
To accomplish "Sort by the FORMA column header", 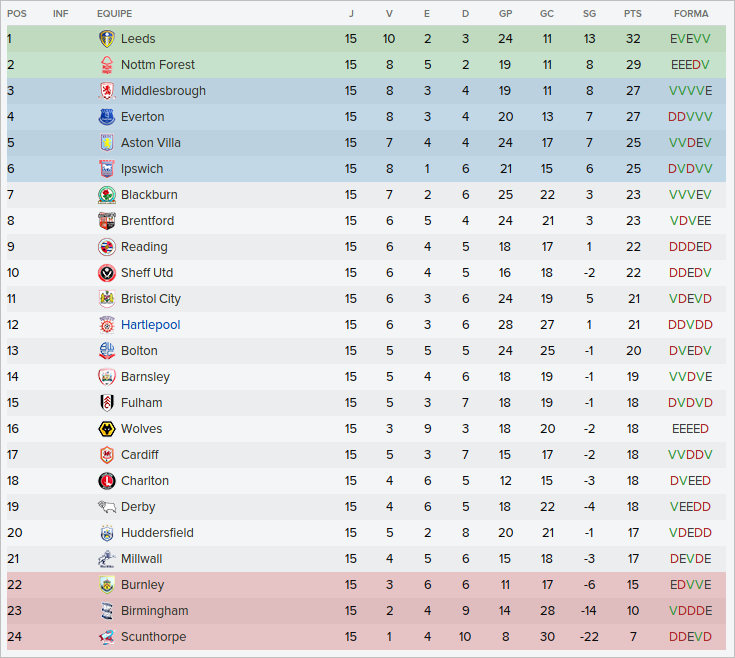I will 691,14.
